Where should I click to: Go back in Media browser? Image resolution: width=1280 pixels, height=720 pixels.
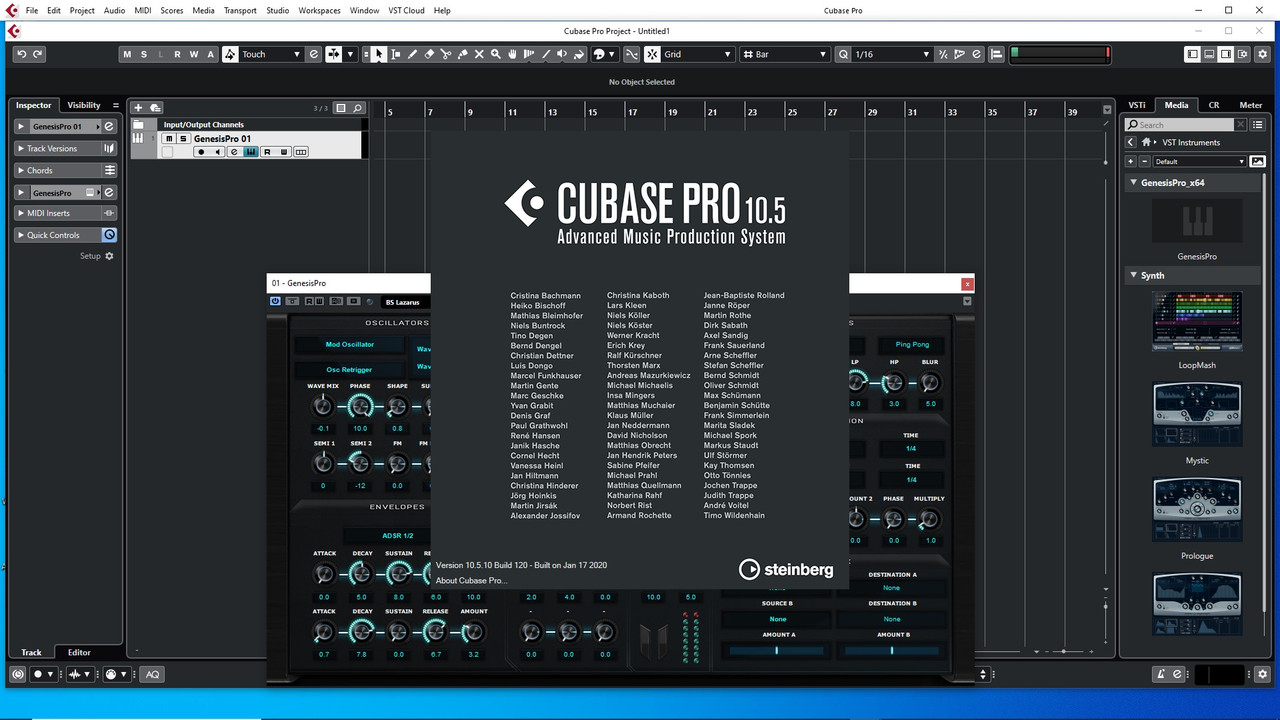1131,142
